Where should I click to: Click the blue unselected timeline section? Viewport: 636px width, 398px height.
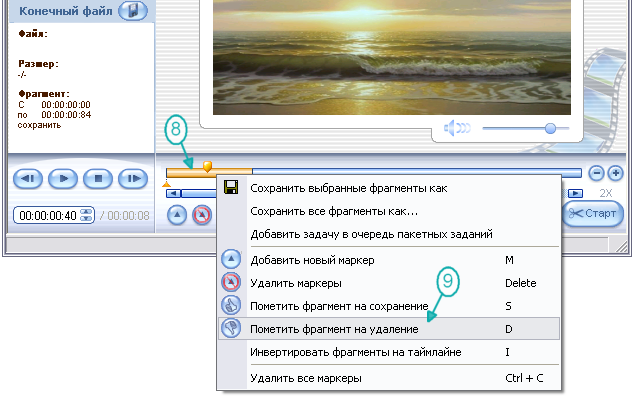pyautogui.click(x=417, y=173)
